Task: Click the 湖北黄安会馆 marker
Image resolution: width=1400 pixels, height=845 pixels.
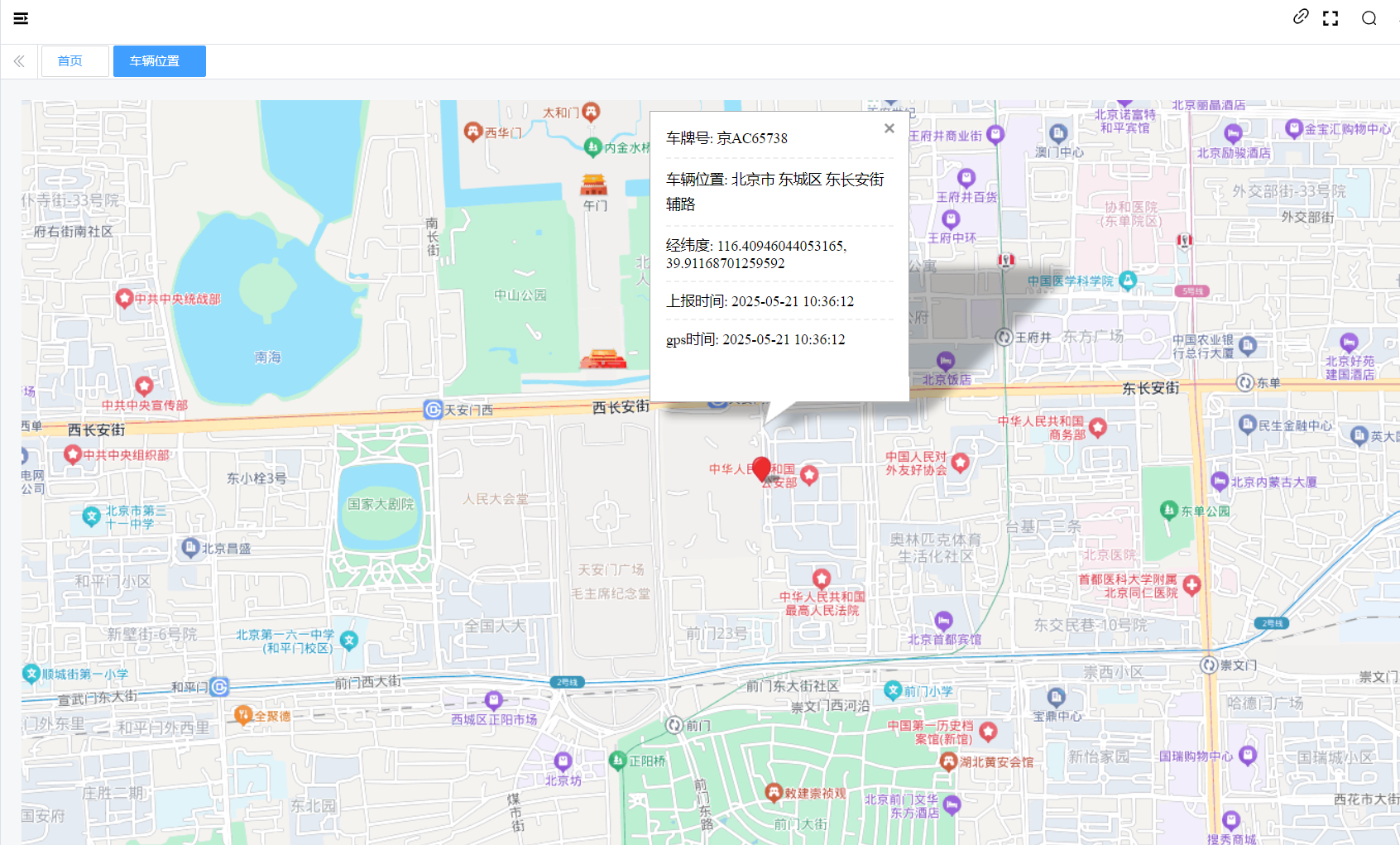Action: coord(949,761)
